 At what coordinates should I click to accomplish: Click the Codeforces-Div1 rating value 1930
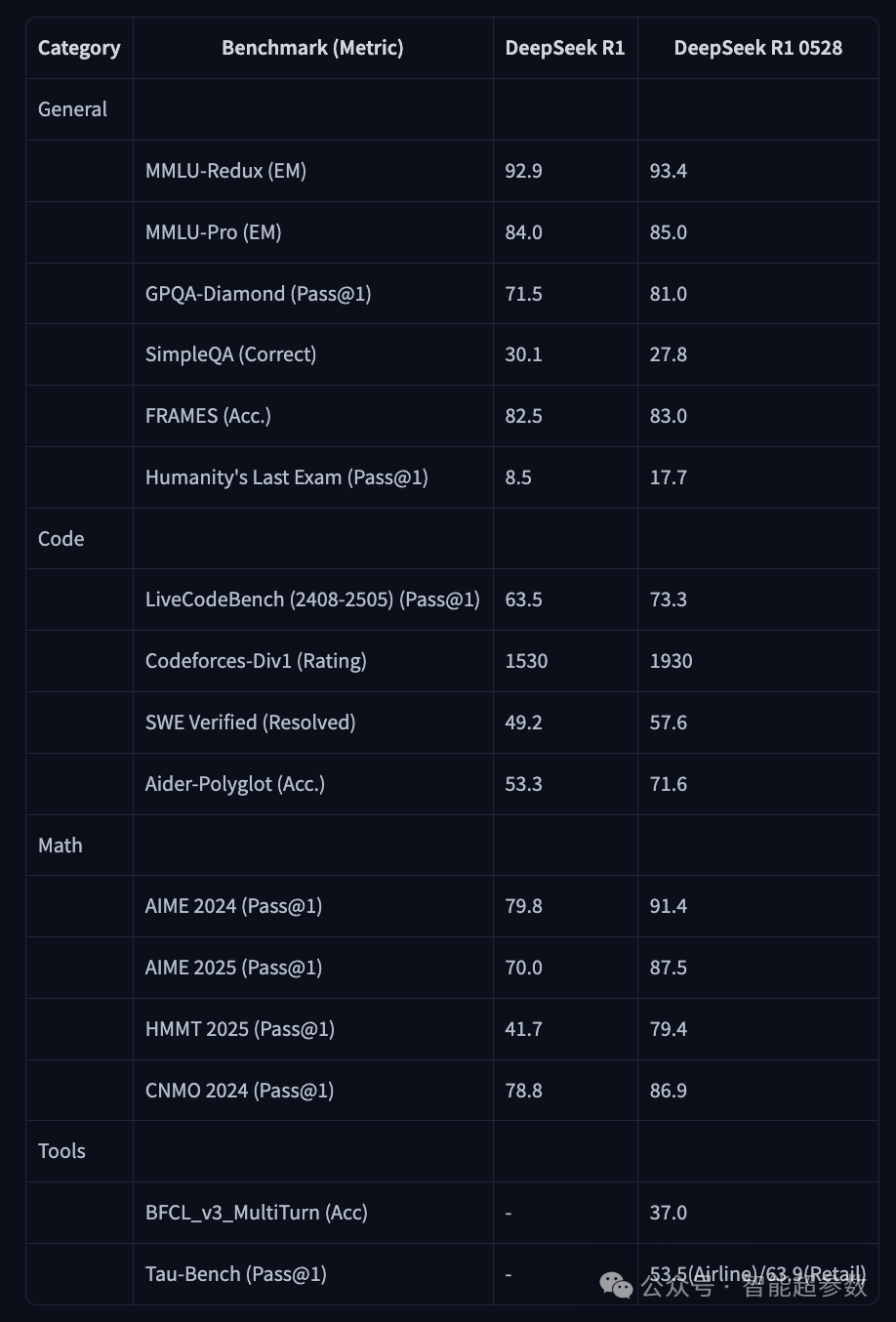click(x=671, y=661)
